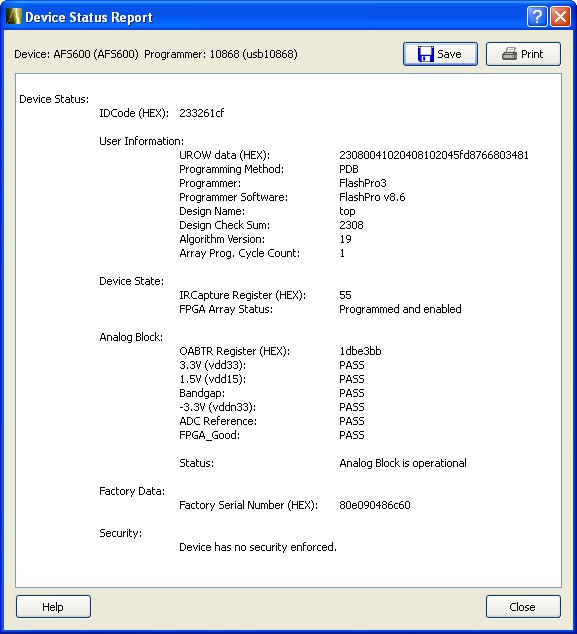Click the Algorithm Version value 19
577x634 pixels.
click(345, 239)
